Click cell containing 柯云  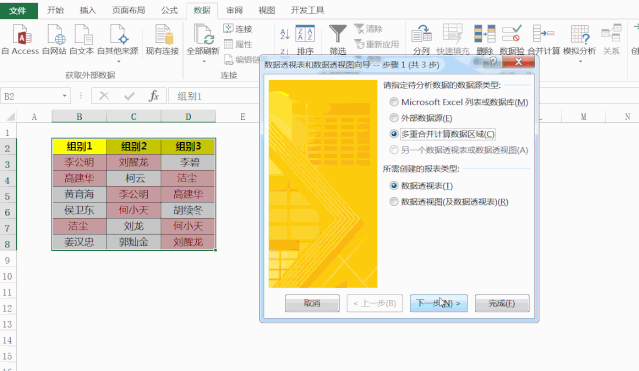(134, 178)
